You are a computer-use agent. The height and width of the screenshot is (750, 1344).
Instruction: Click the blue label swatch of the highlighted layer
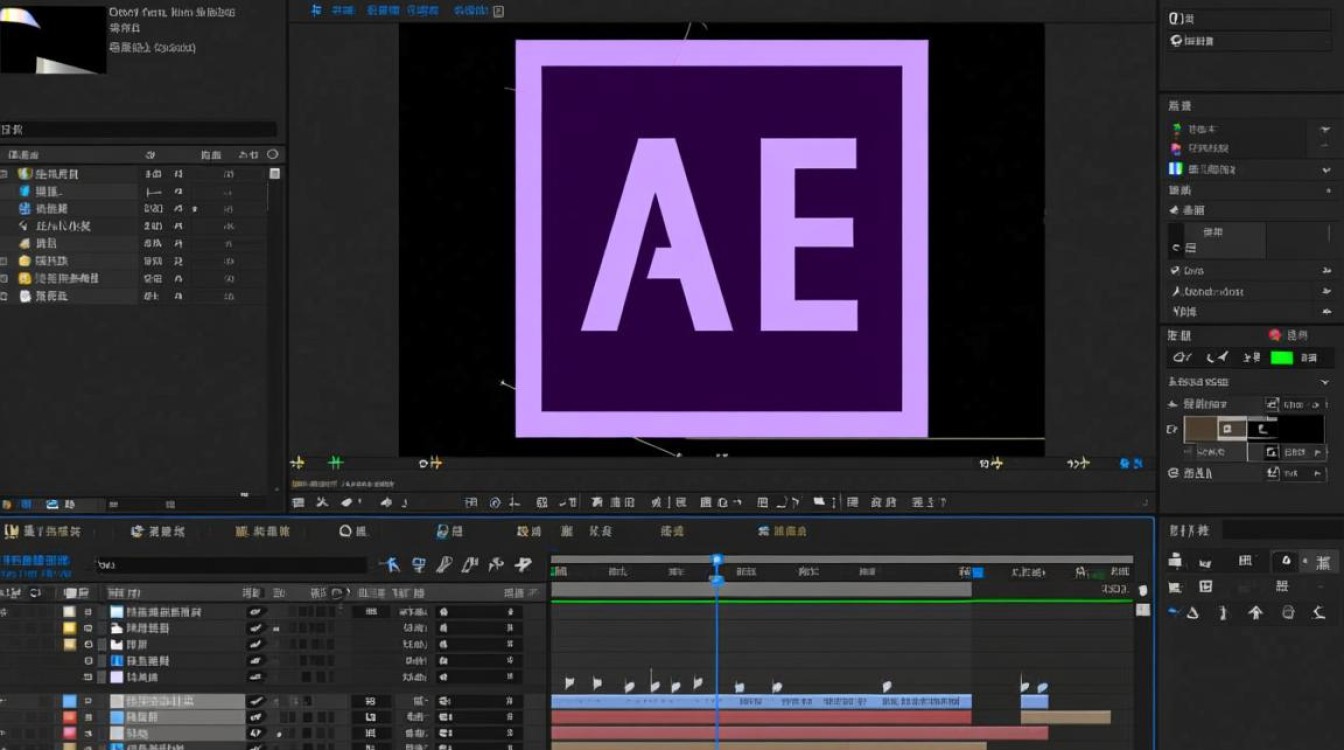click(70, 701)
